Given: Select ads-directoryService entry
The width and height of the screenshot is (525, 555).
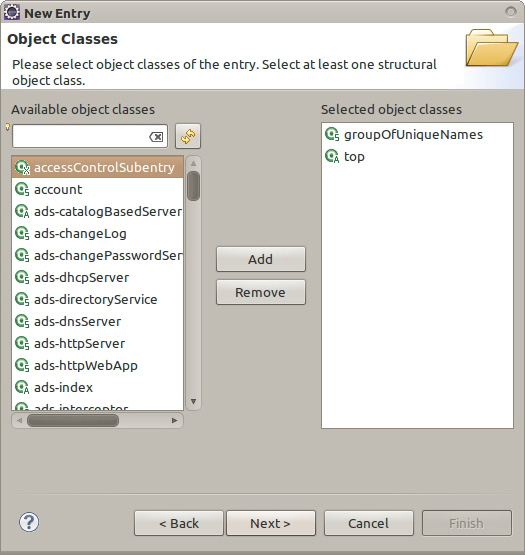Looking at the screenshot, I should coord(97,299).
